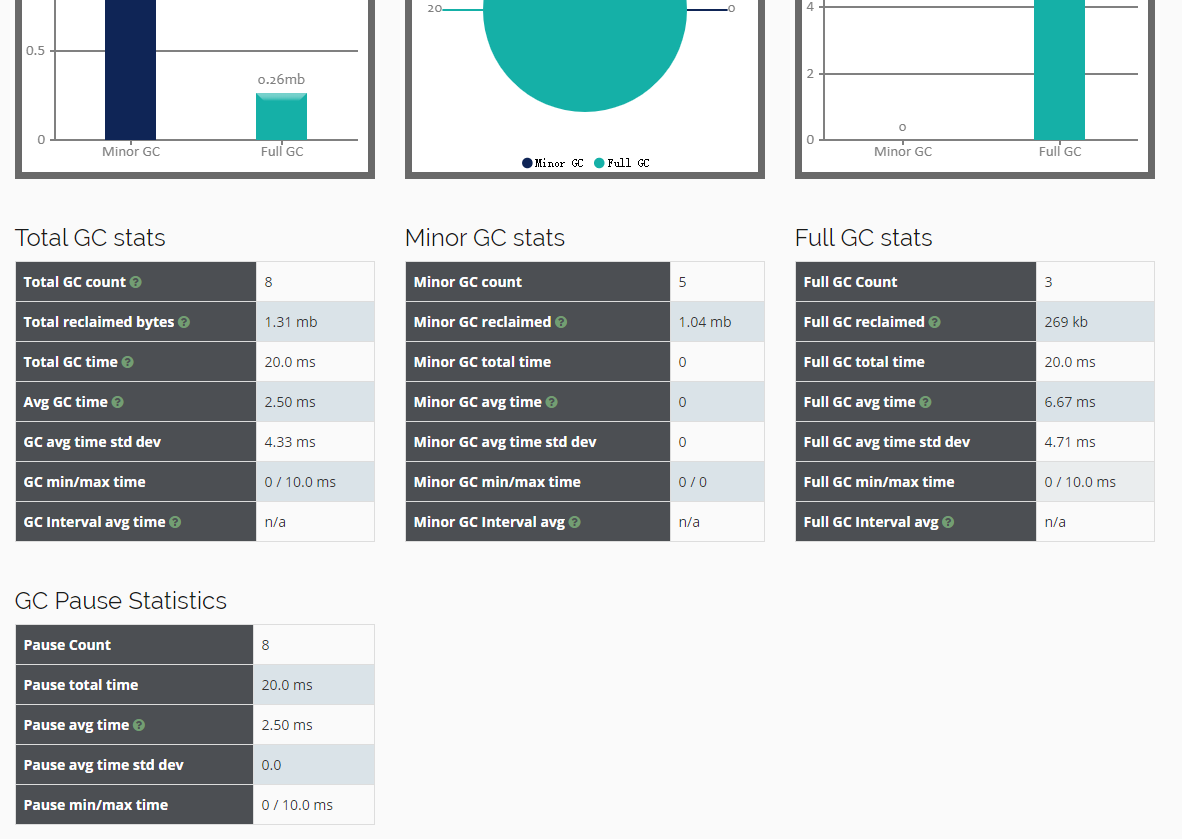Click help icon next to Minor GC Interval avg
1182x839 pixels.
[x=574, y=522]
